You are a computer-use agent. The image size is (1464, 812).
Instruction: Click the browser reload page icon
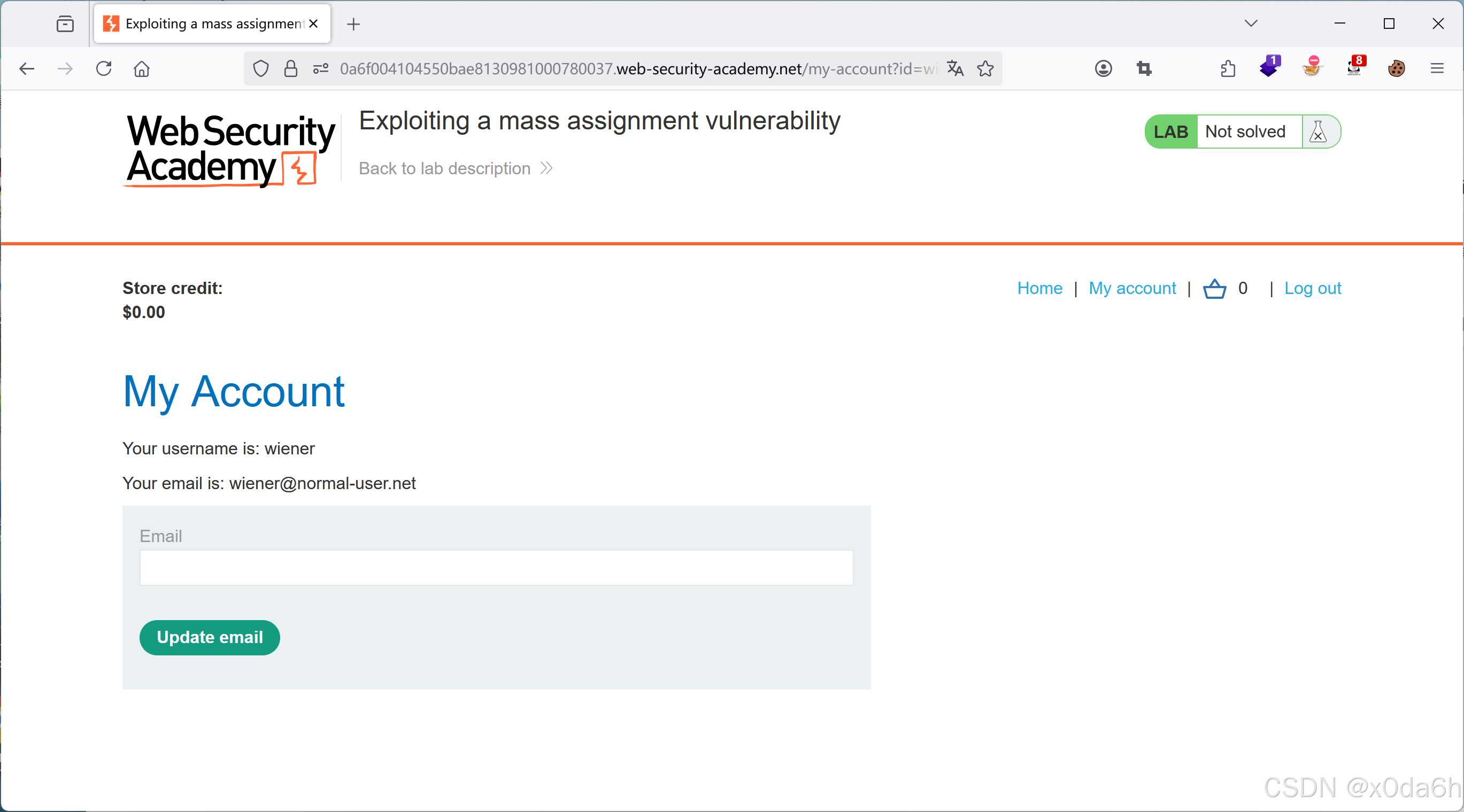(103, 69)
